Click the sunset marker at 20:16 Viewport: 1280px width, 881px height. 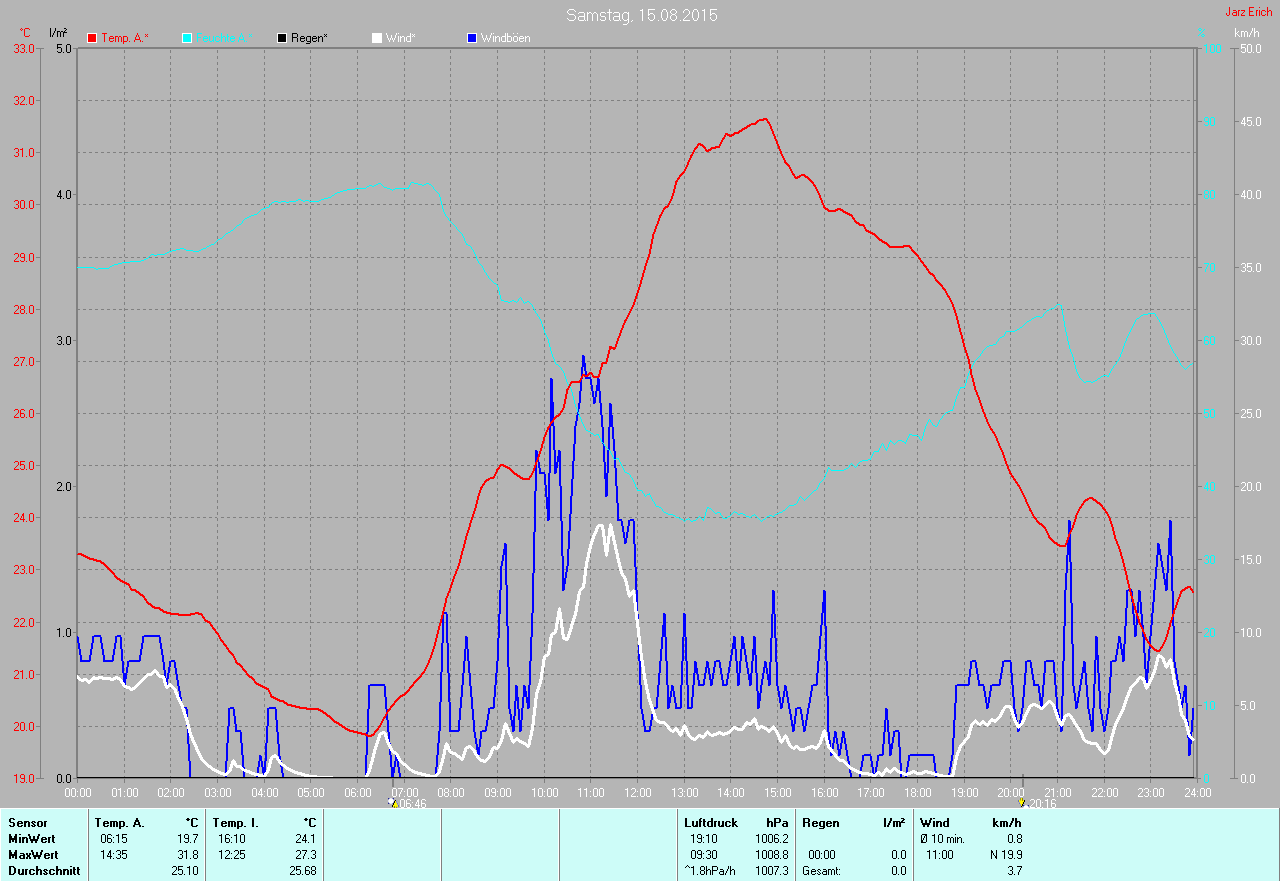tap(1022, 802)
